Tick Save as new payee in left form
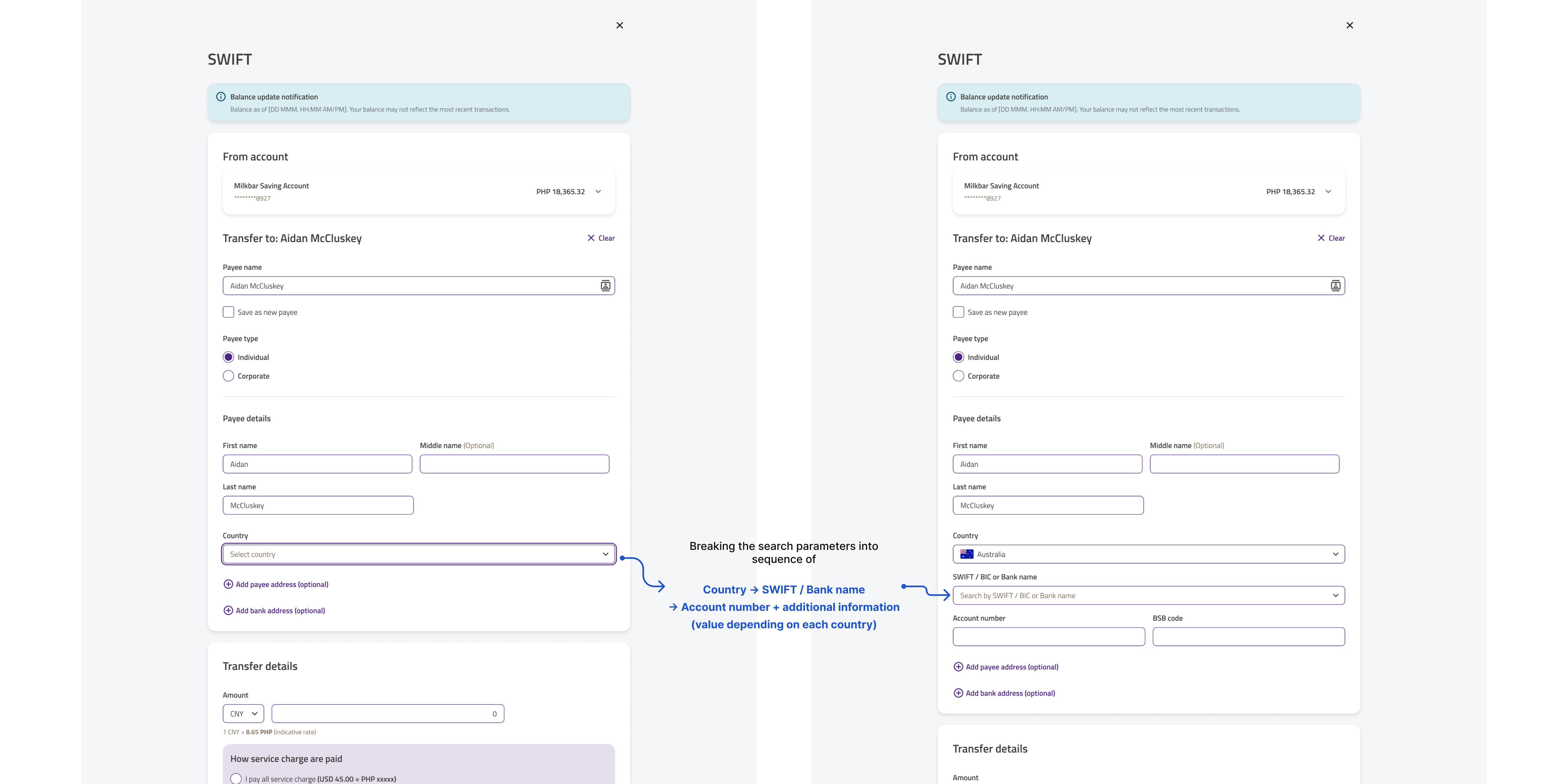Image resolution: width=1568 pixels, height=784 pixels. [x=228, y=312]
